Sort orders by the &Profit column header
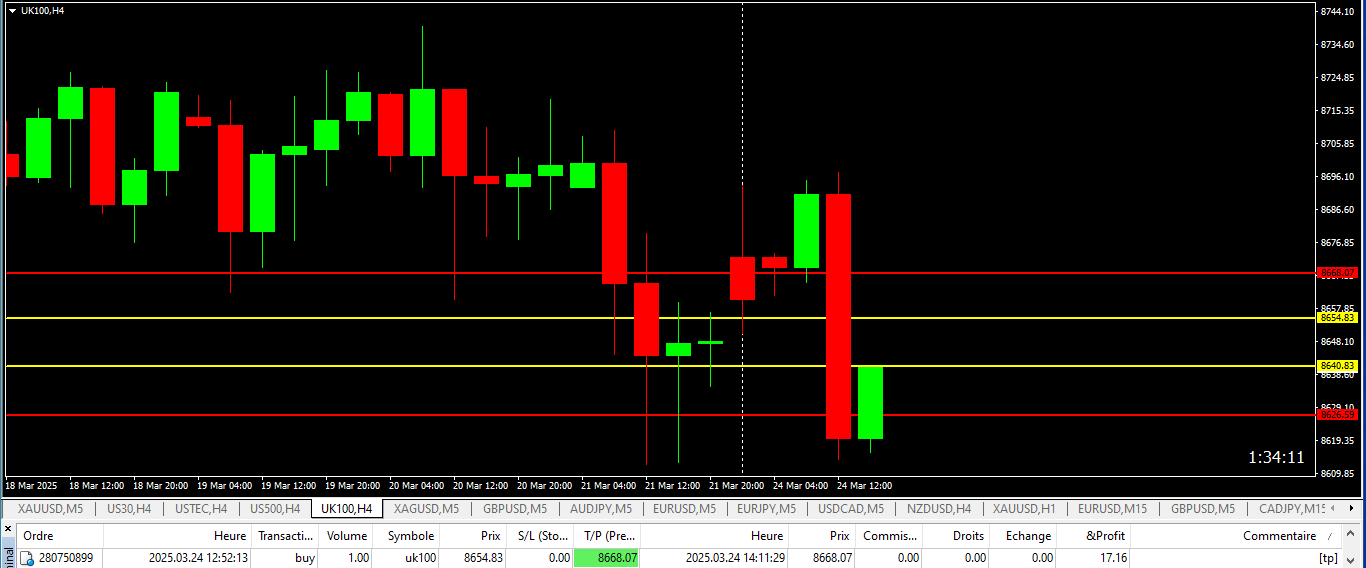Viewport: 1366px width, 568px height. [1105, 536]
